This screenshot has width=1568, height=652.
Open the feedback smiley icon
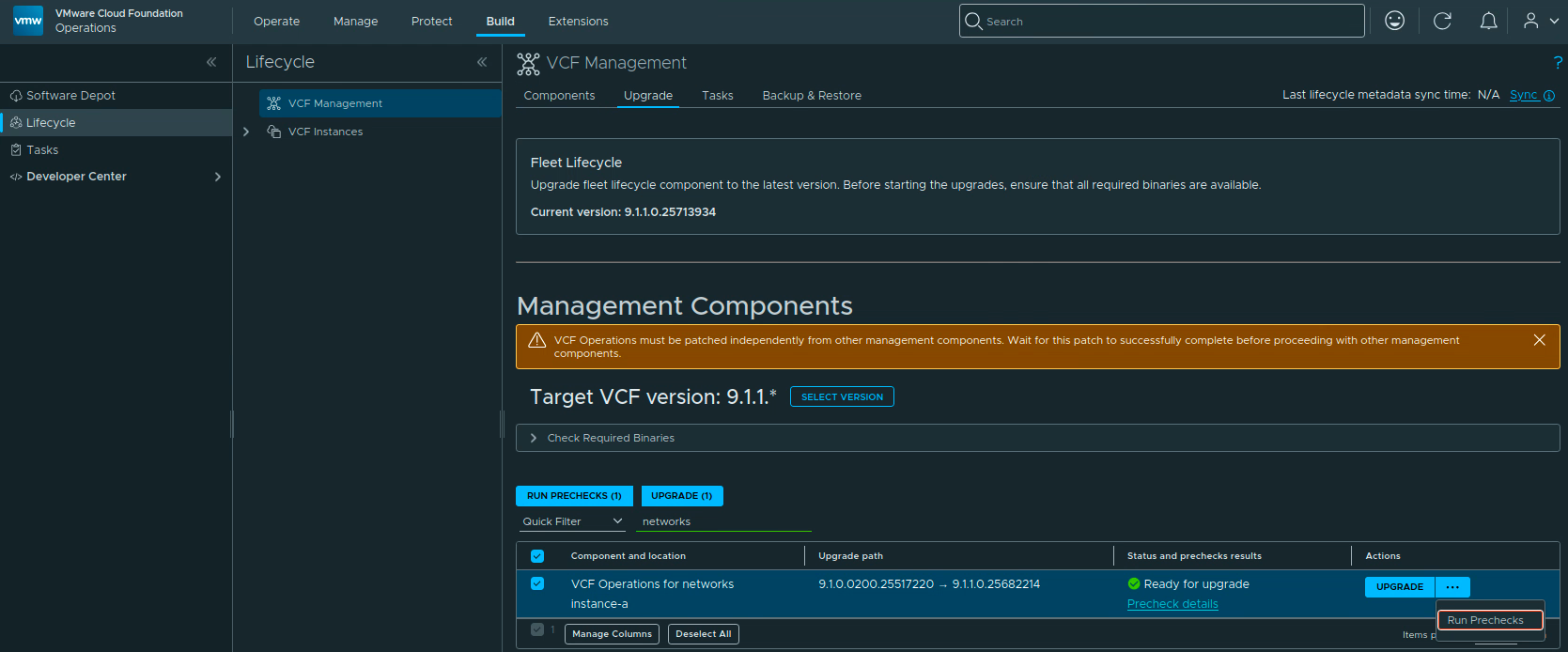1395,21
